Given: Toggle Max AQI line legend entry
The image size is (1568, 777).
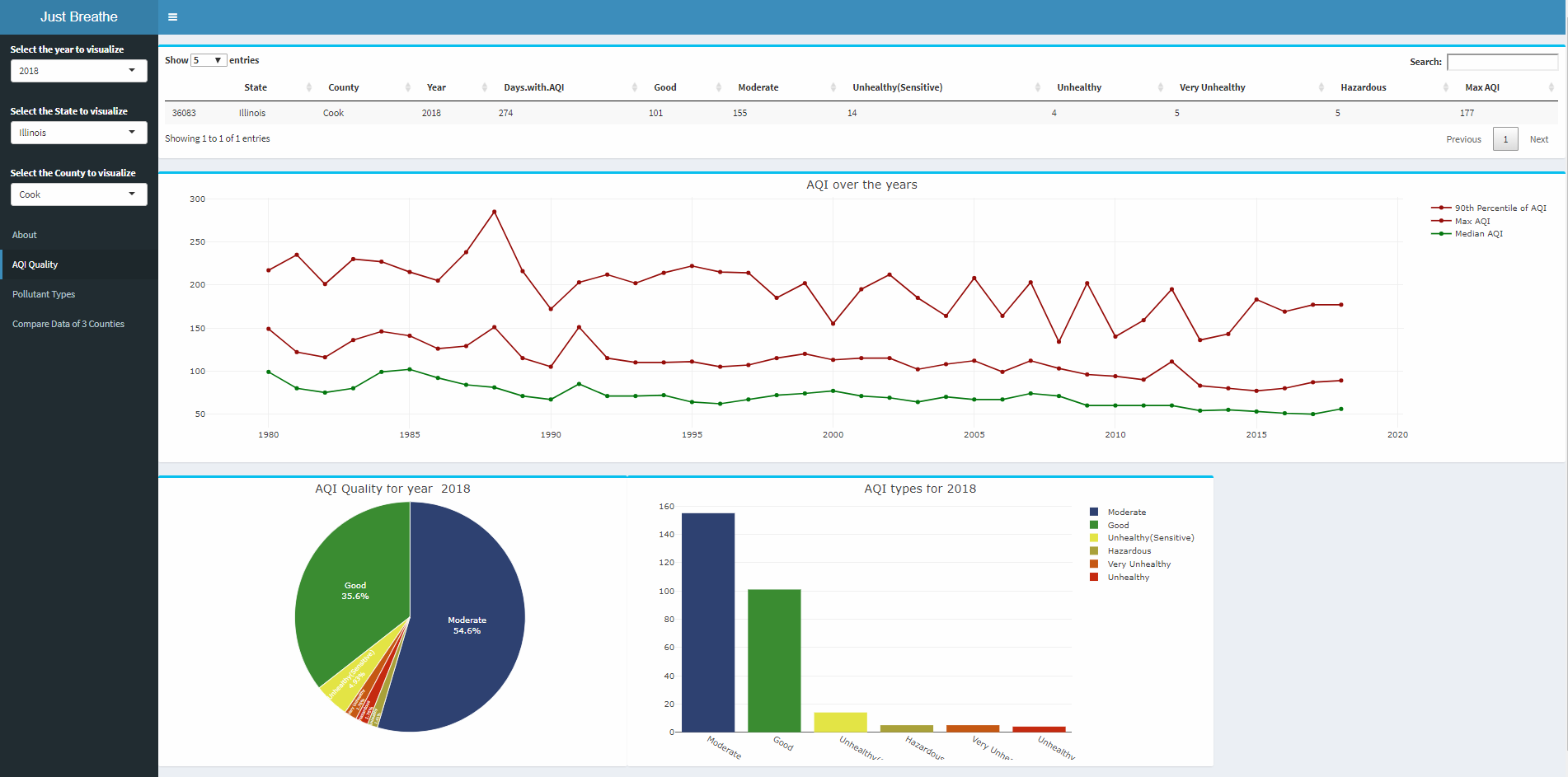Looking at the screenshot, I should pyautogui.click(x=1461, y=221).
